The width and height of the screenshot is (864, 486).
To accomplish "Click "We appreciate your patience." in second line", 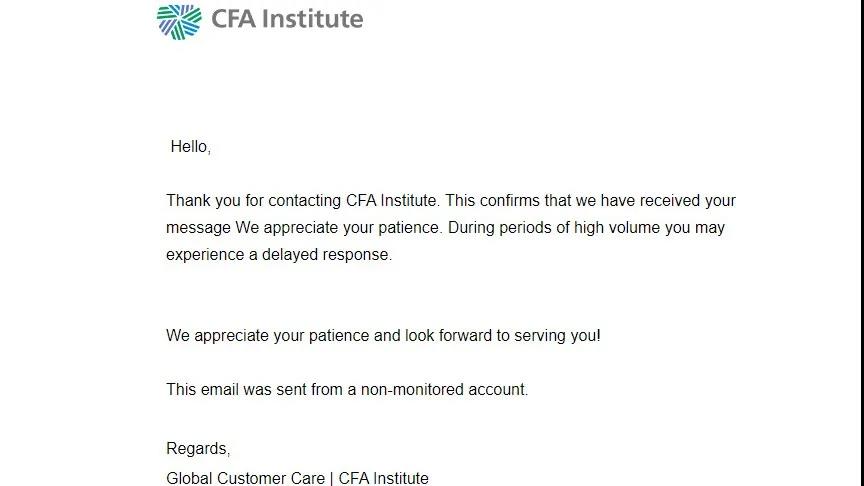I will click(339, 228).
